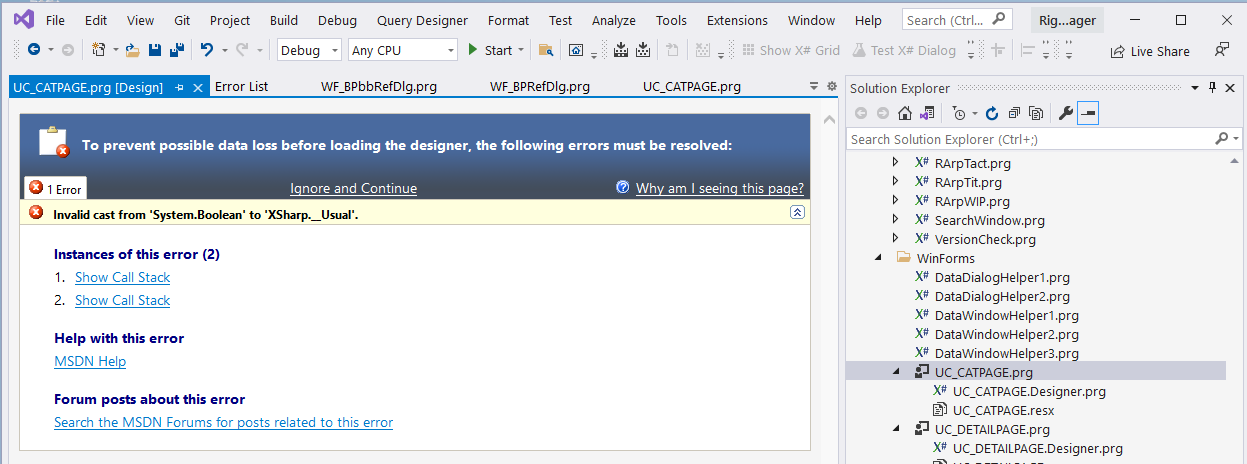Click the Undo arrow icon
Viewport: 1247px width, 464px height.
pos(206,50)
